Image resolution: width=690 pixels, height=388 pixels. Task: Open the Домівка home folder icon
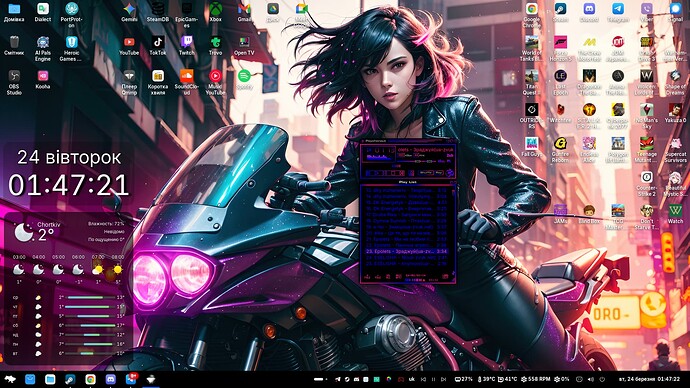click(14, 12)
